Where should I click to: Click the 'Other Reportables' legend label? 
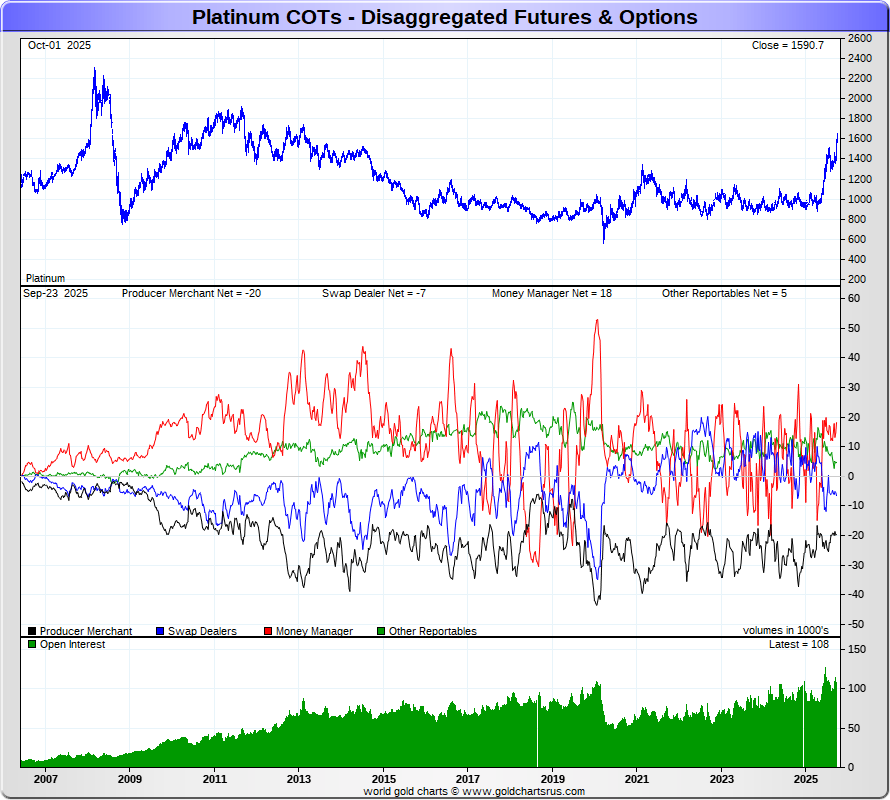coord(433,631)
